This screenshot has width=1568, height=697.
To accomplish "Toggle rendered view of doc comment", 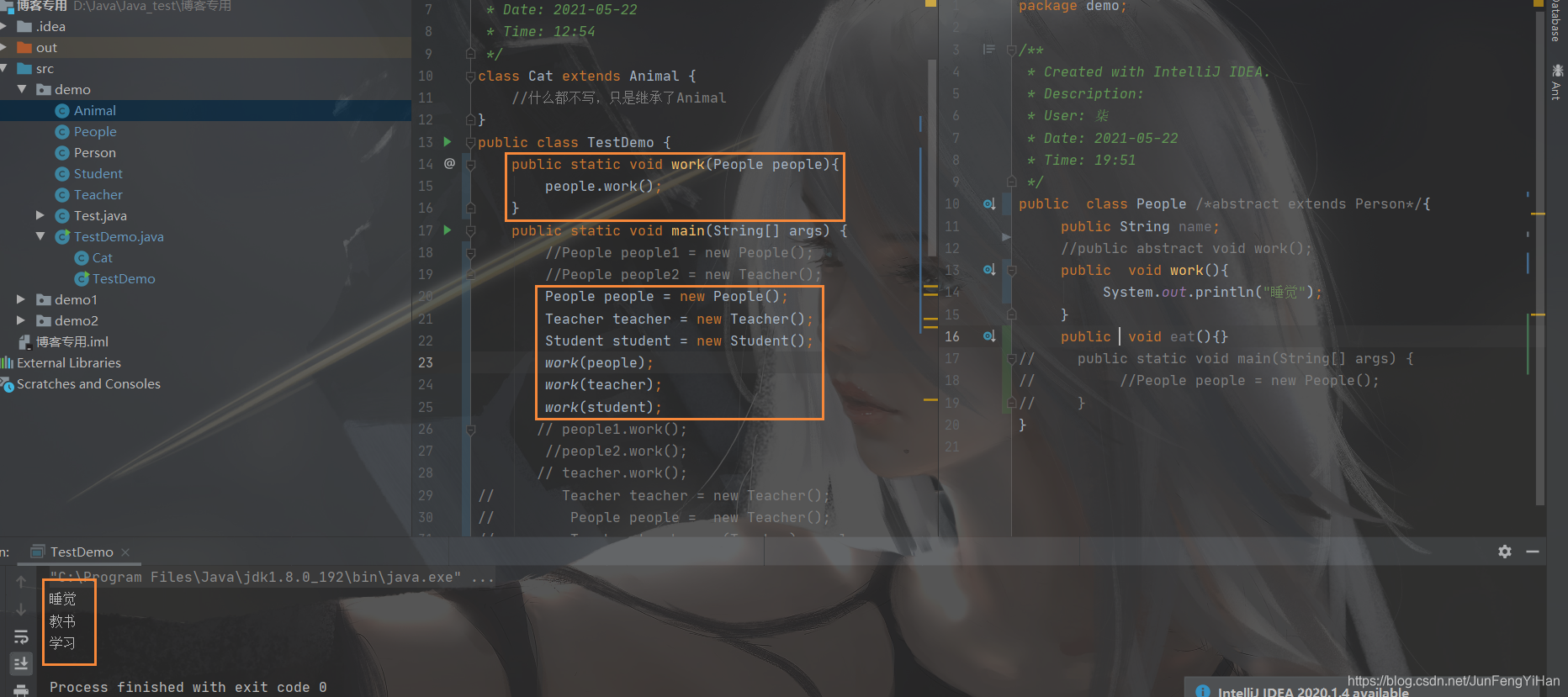I will point(989,50).
